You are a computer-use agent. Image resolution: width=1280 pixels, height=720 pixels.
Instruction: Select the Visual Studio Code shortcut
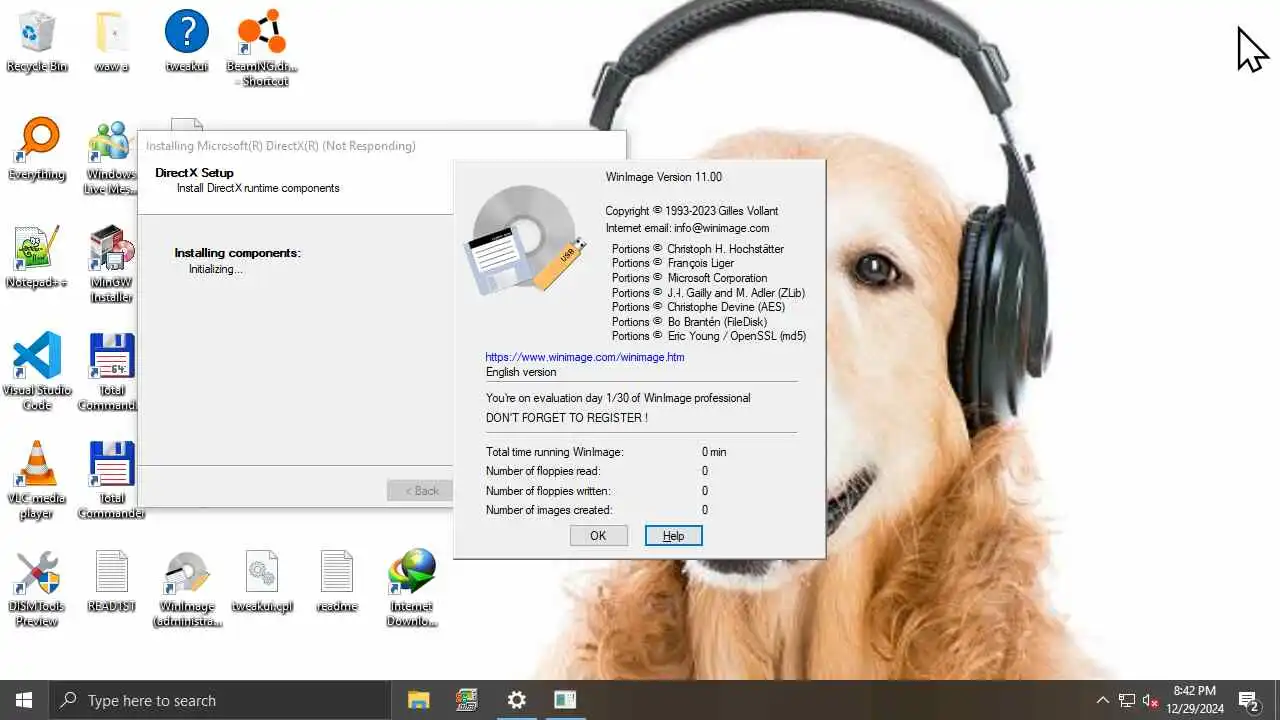click(37, 371)
